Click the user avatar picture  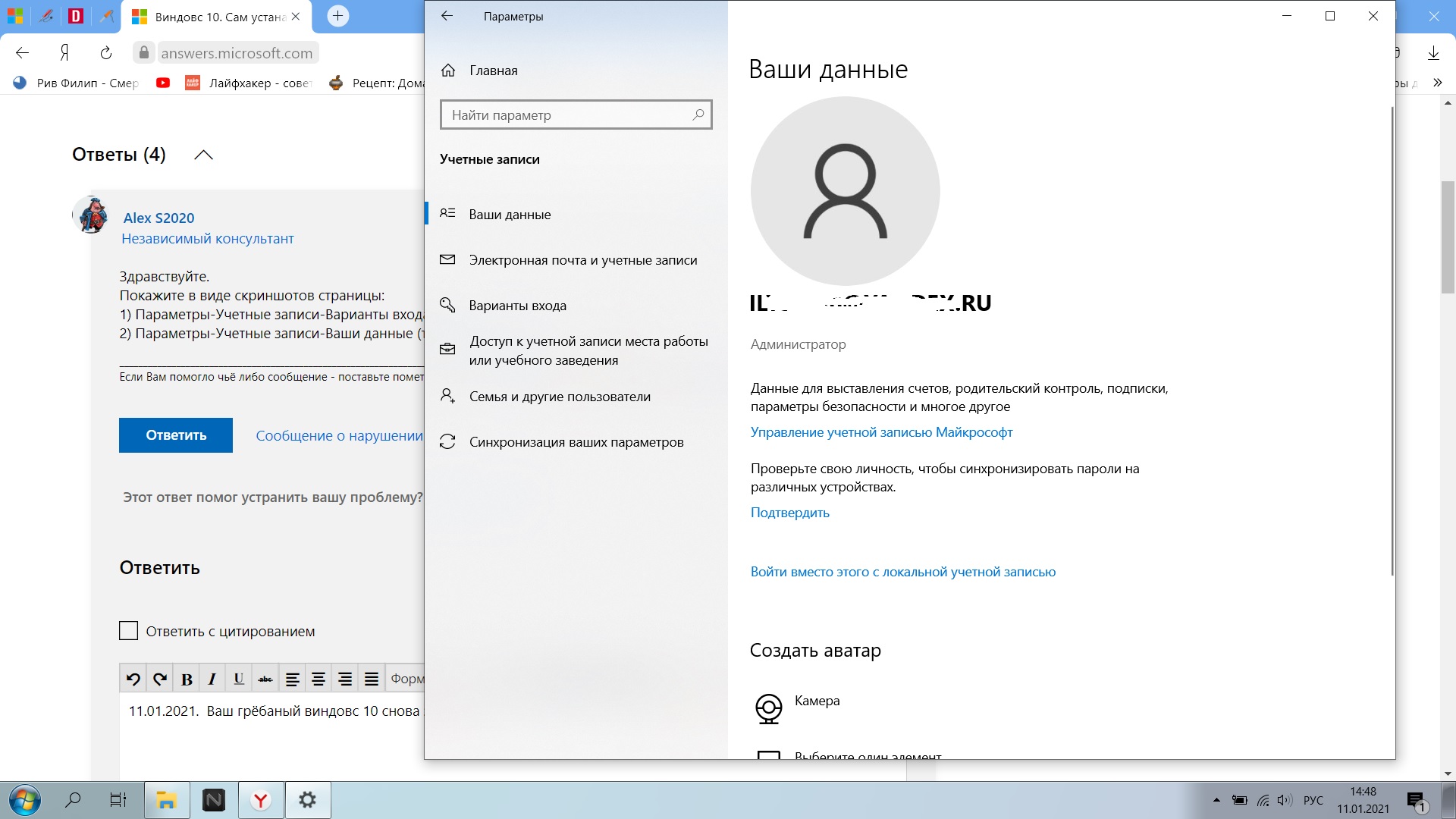[x=845, y=191]
